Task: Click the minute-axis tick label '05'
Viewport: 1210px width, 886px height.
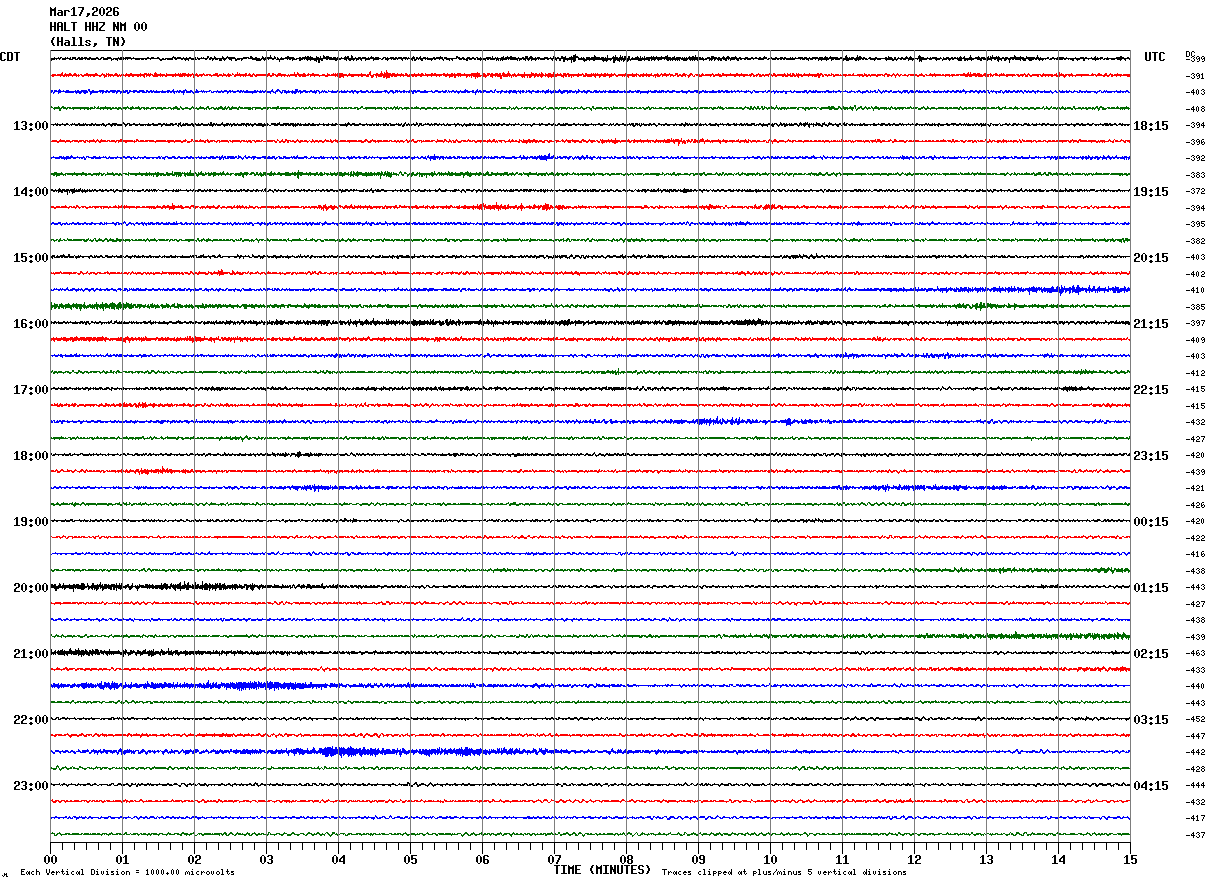Action: (x=410, y=860)
